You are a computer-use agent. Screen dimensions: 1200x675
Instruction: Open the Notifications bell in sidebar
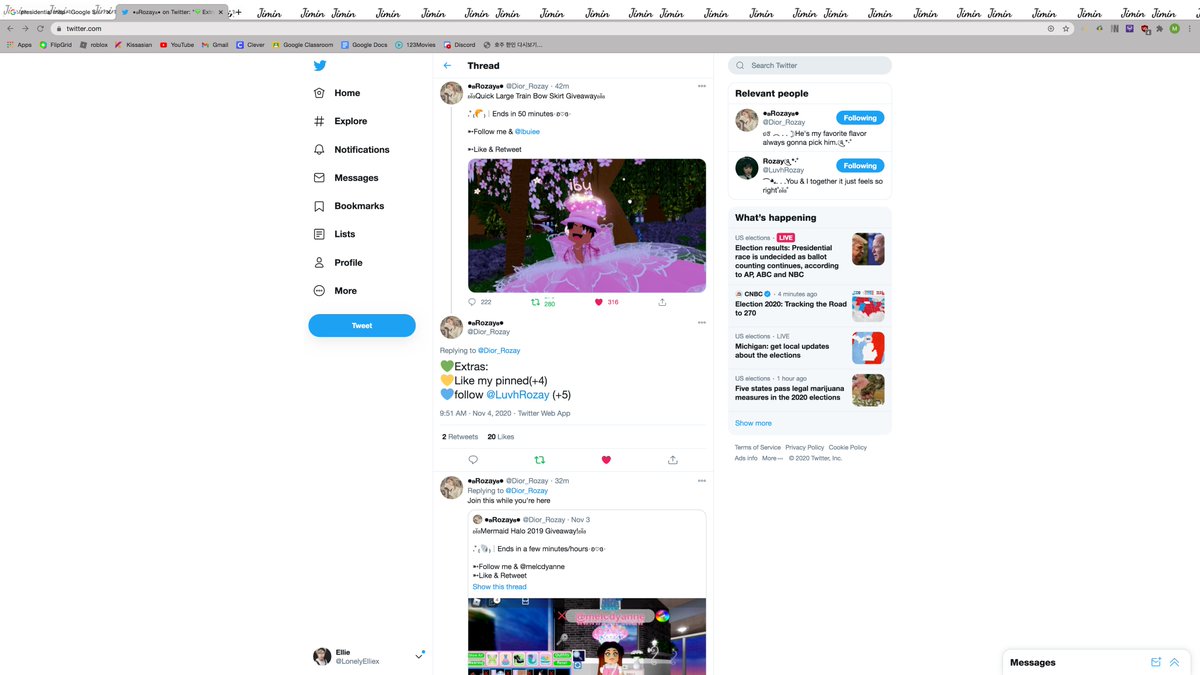[351, 150]
